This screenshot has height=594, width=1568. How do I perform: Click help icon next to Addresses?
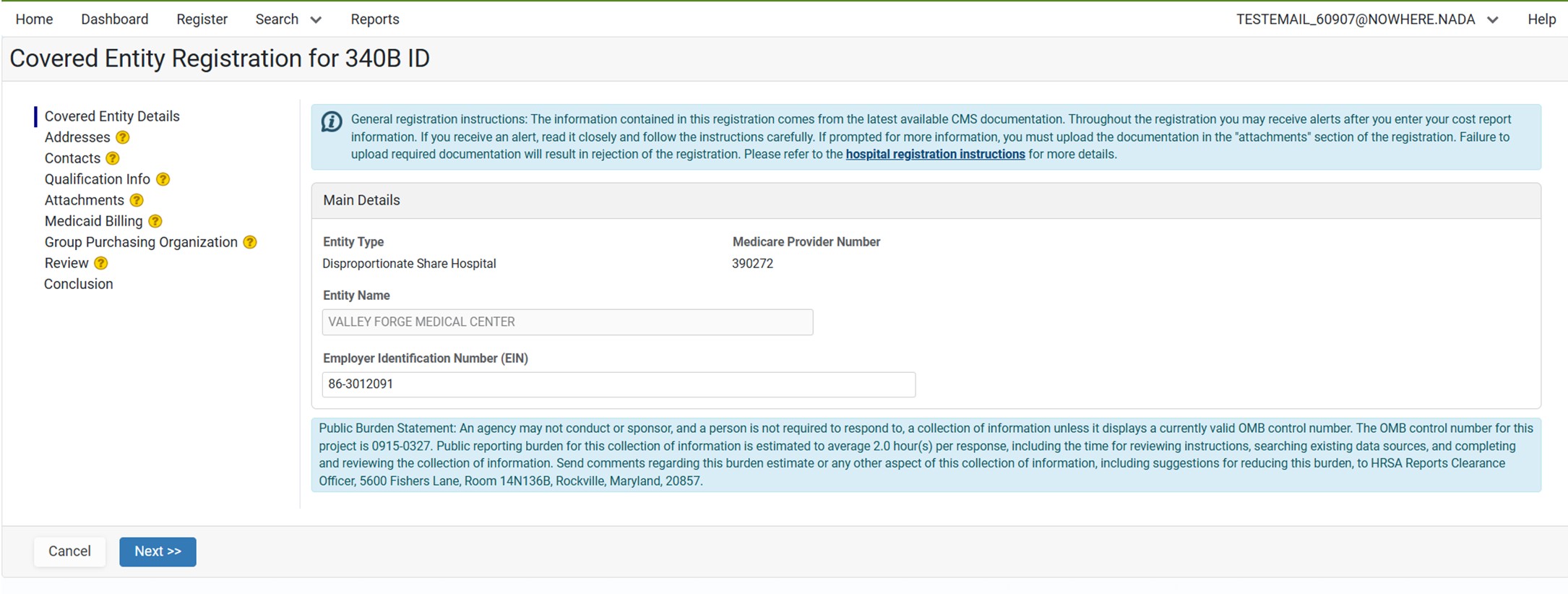[x=122, y=137]
